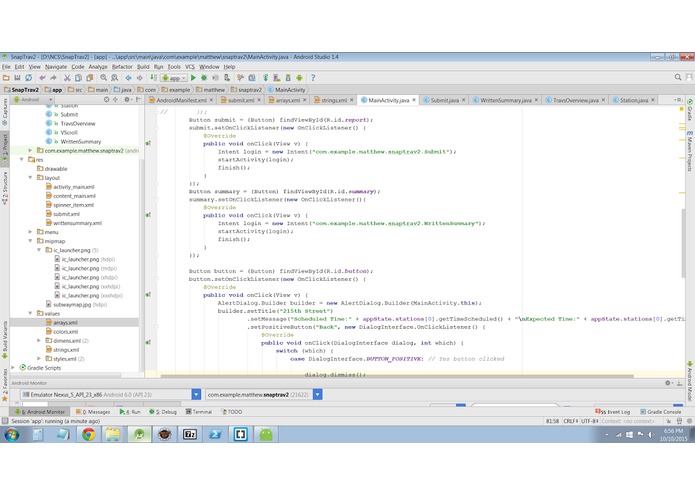This screenshot has height=494, width=695.
Task: Click the hide project panel icon
Action: [x=138, y=100]
